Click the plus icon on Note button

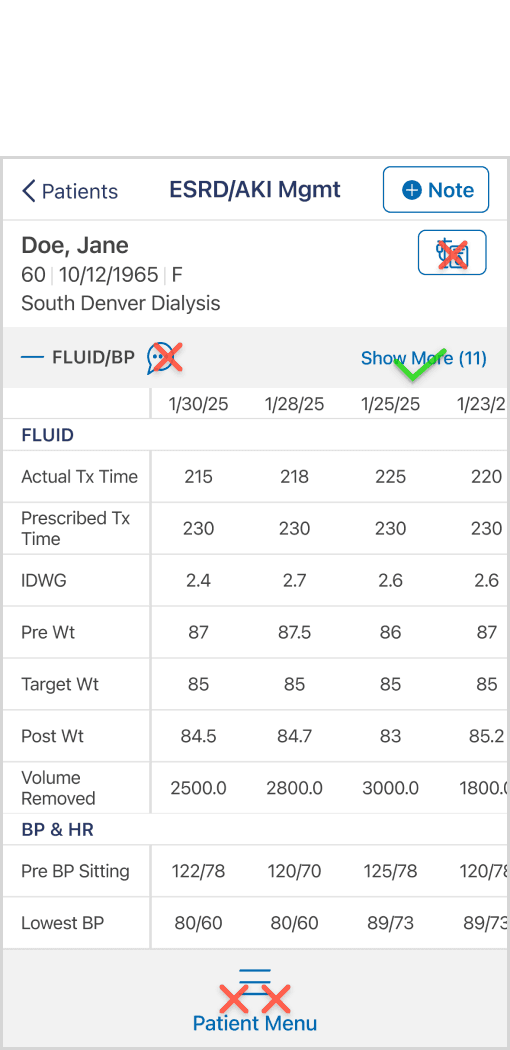412,190
